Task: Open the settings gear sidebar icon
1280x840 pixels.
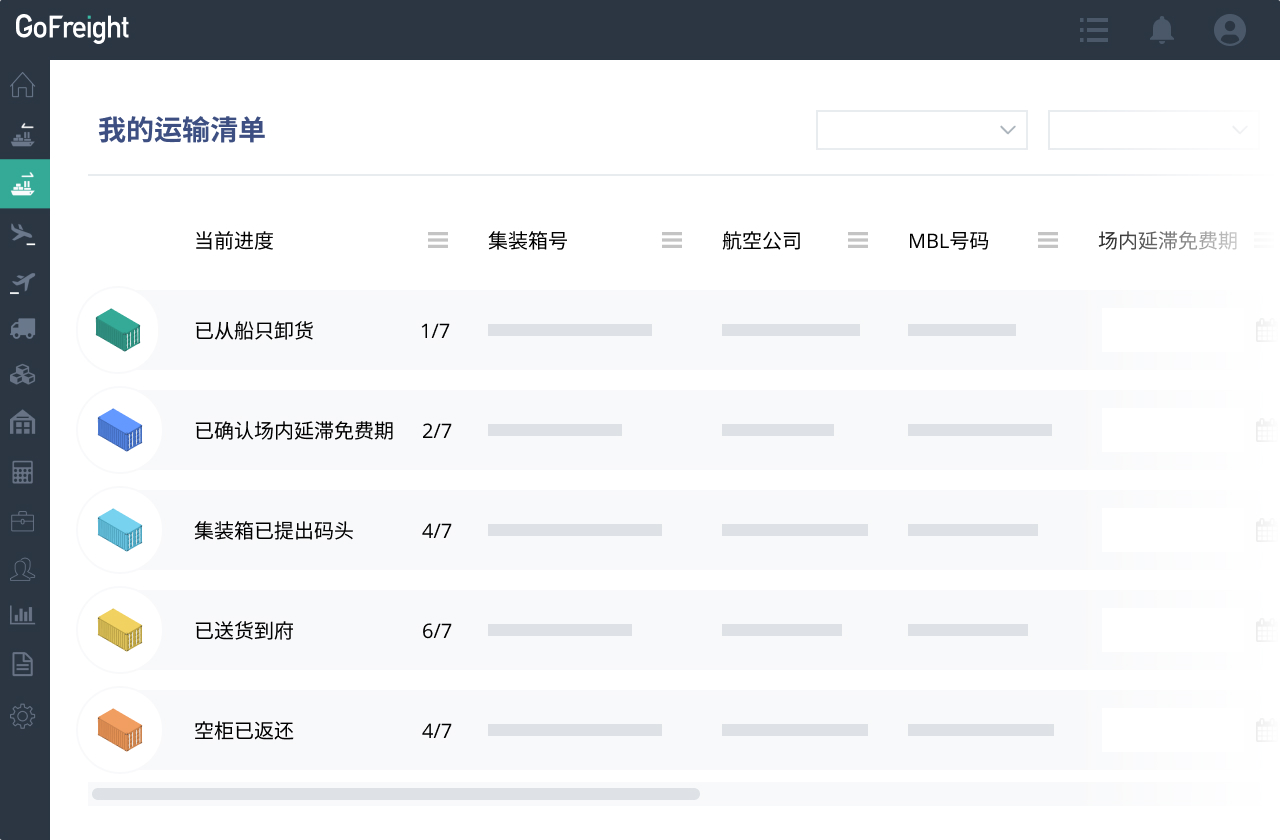Action: [x=23, y=716]
